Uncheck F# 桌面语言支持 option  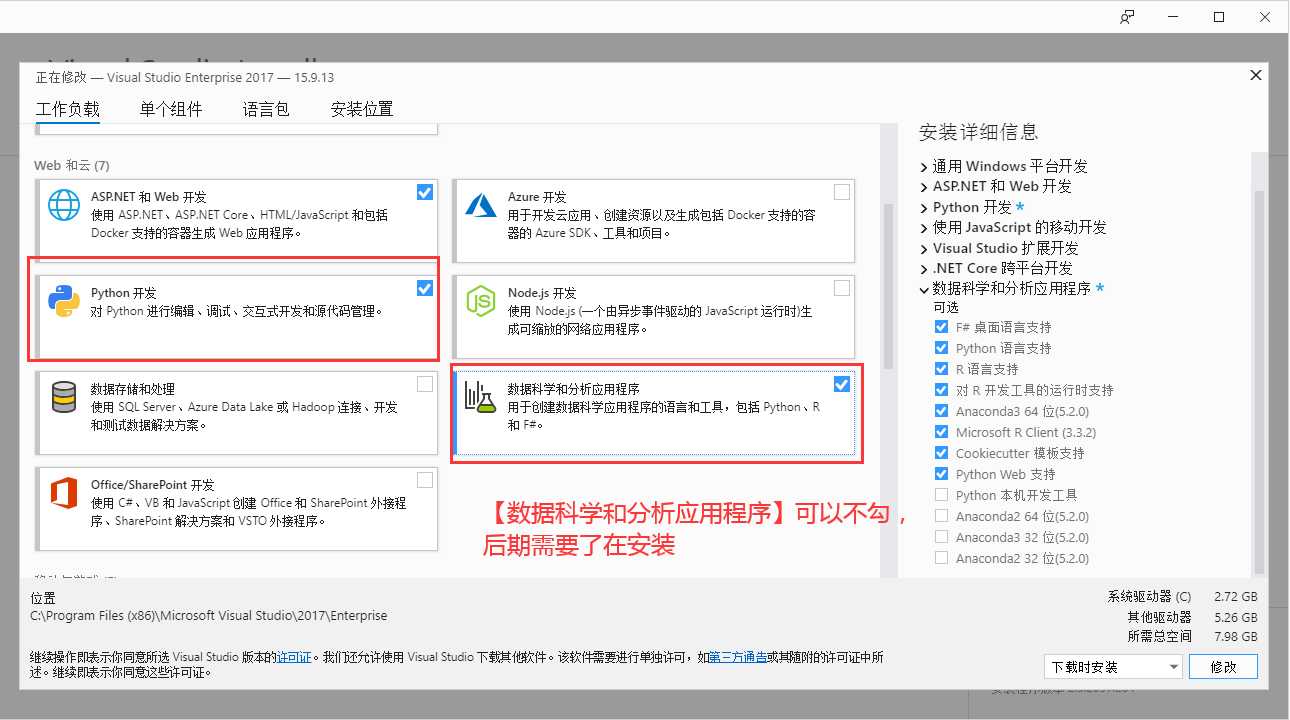(941, 327)
